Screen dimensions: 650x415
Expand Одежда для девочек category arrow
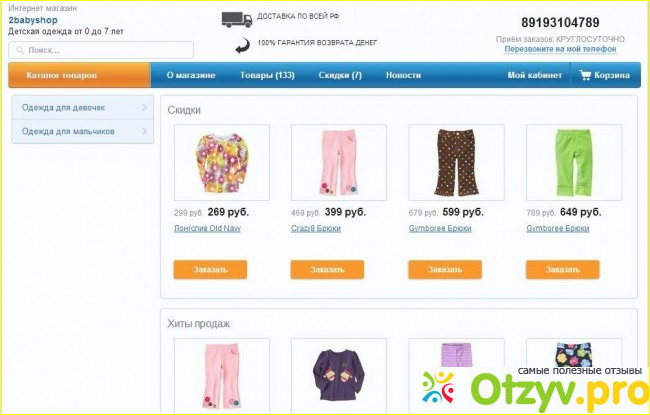pos(145,108)
